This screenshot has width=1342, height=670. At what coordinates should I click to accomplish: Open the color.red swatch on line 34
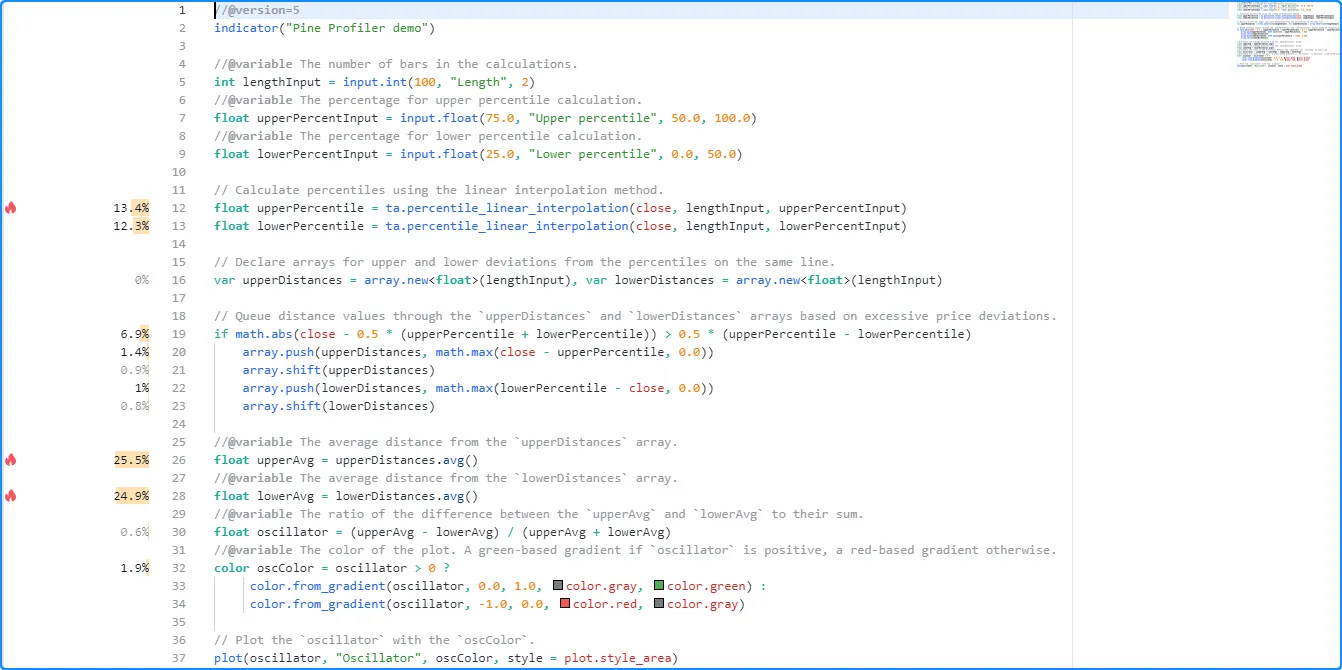click(x=565, y=604)
